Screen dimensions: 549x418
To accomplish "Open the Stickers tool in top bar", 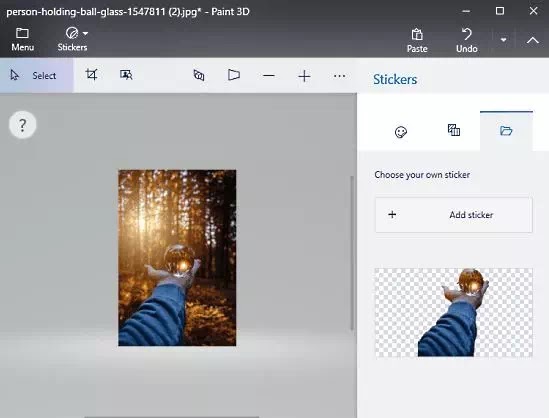I will [x=72, y=39].
